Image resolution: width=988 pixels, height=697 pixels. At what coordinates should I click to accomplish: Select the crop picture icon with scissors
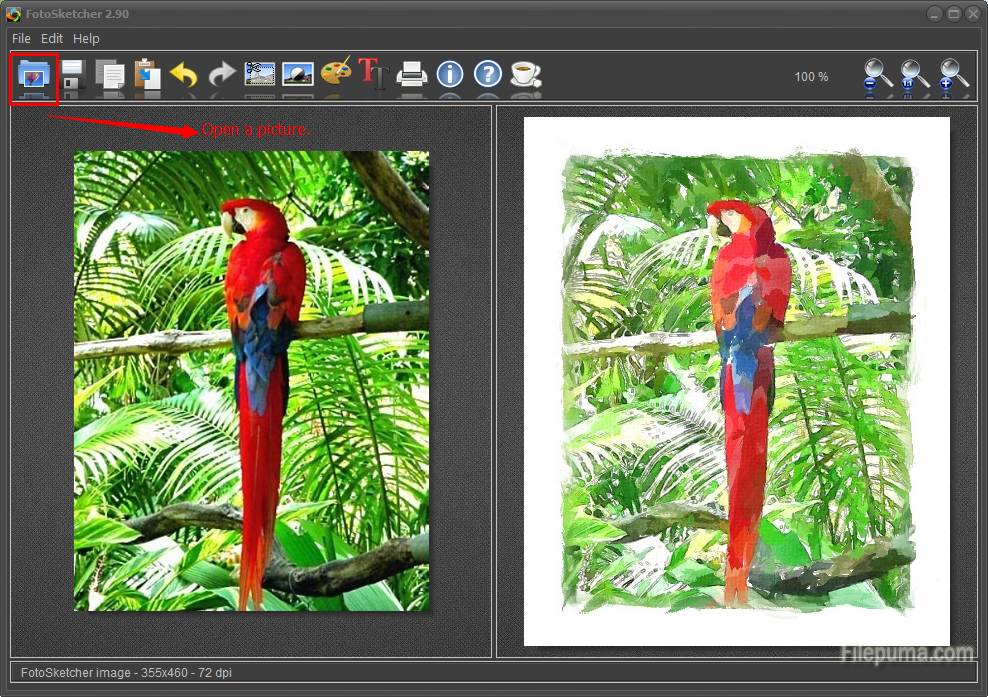point(260,74)
